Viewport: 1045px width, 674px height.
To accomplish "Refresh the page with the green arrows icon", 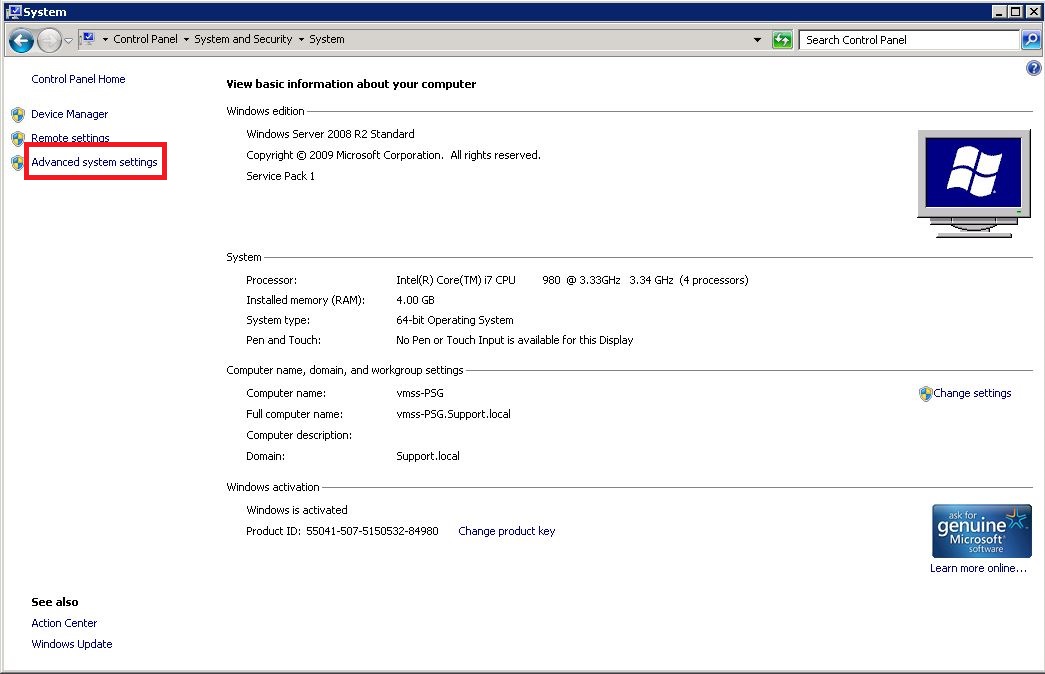I will (x=782, y=40).
